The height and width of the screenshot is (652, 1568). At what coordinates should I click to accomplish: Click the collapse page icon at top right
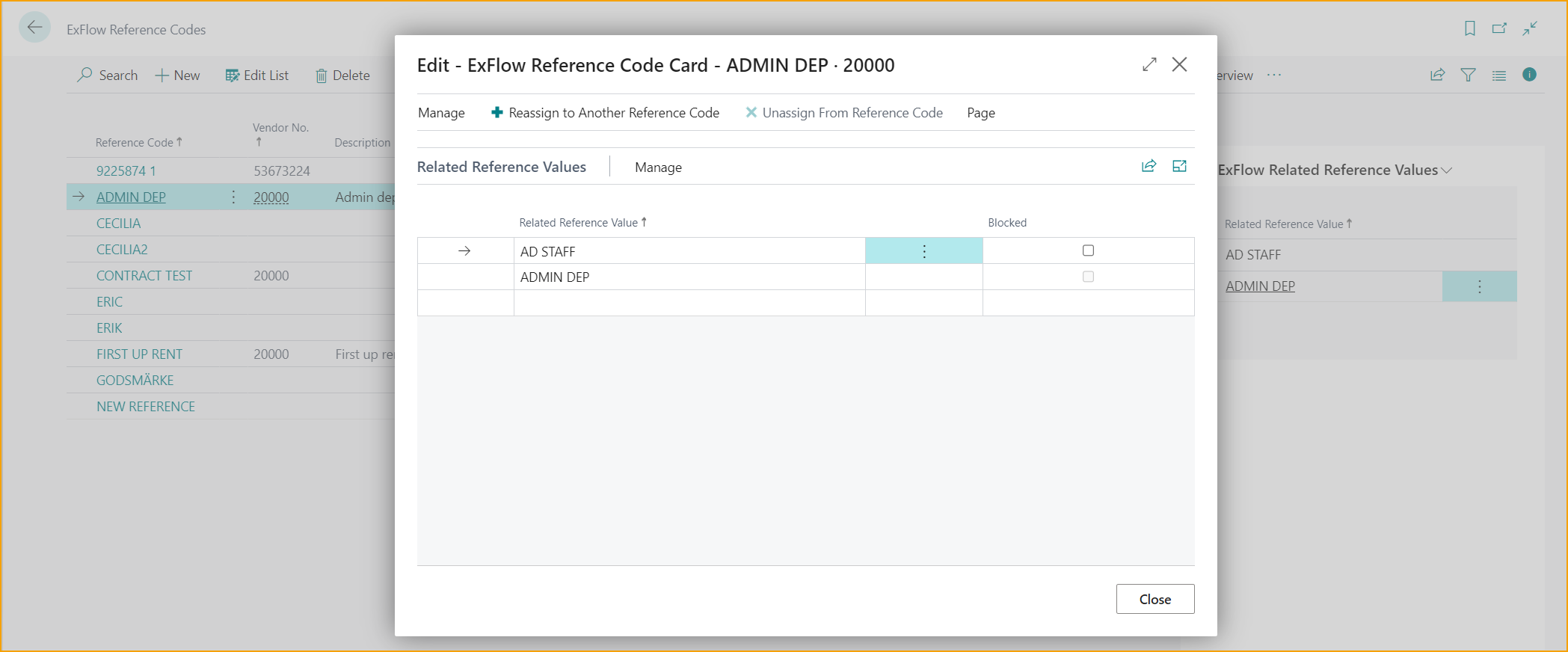pyautogui.click(x=1530, y=28)
